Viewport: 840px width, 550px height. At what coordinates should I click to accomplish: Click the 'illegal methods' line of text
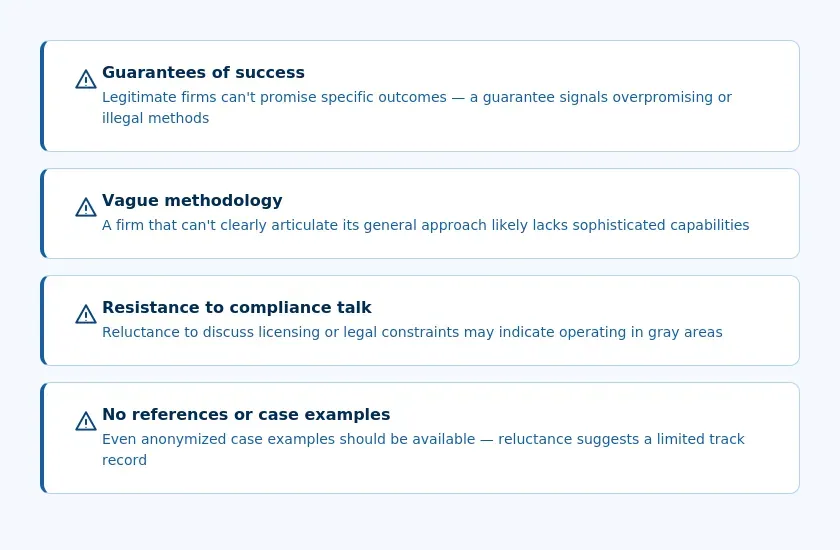tap(155, 118)
